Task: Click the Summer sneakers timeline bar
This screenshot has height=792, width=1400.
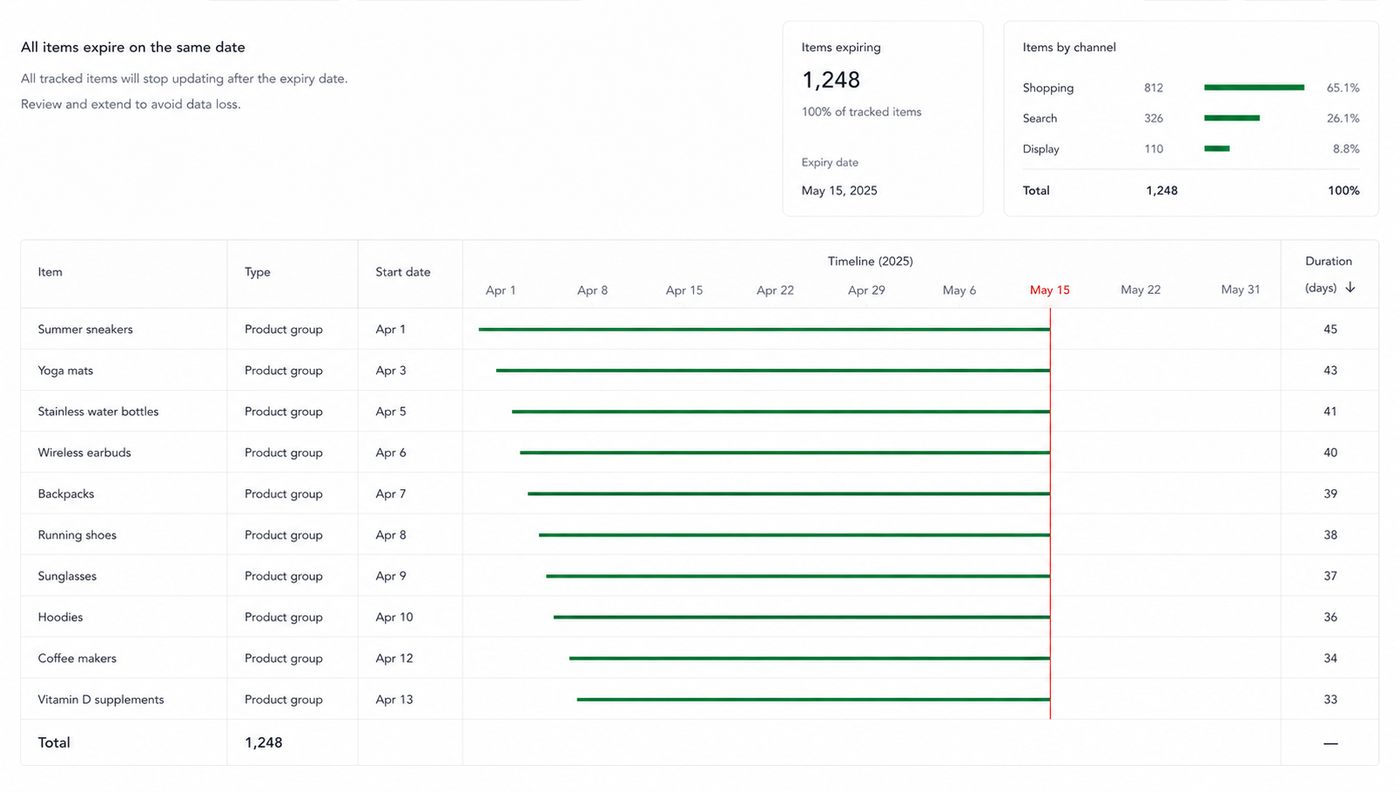Action: coord(764,329)
